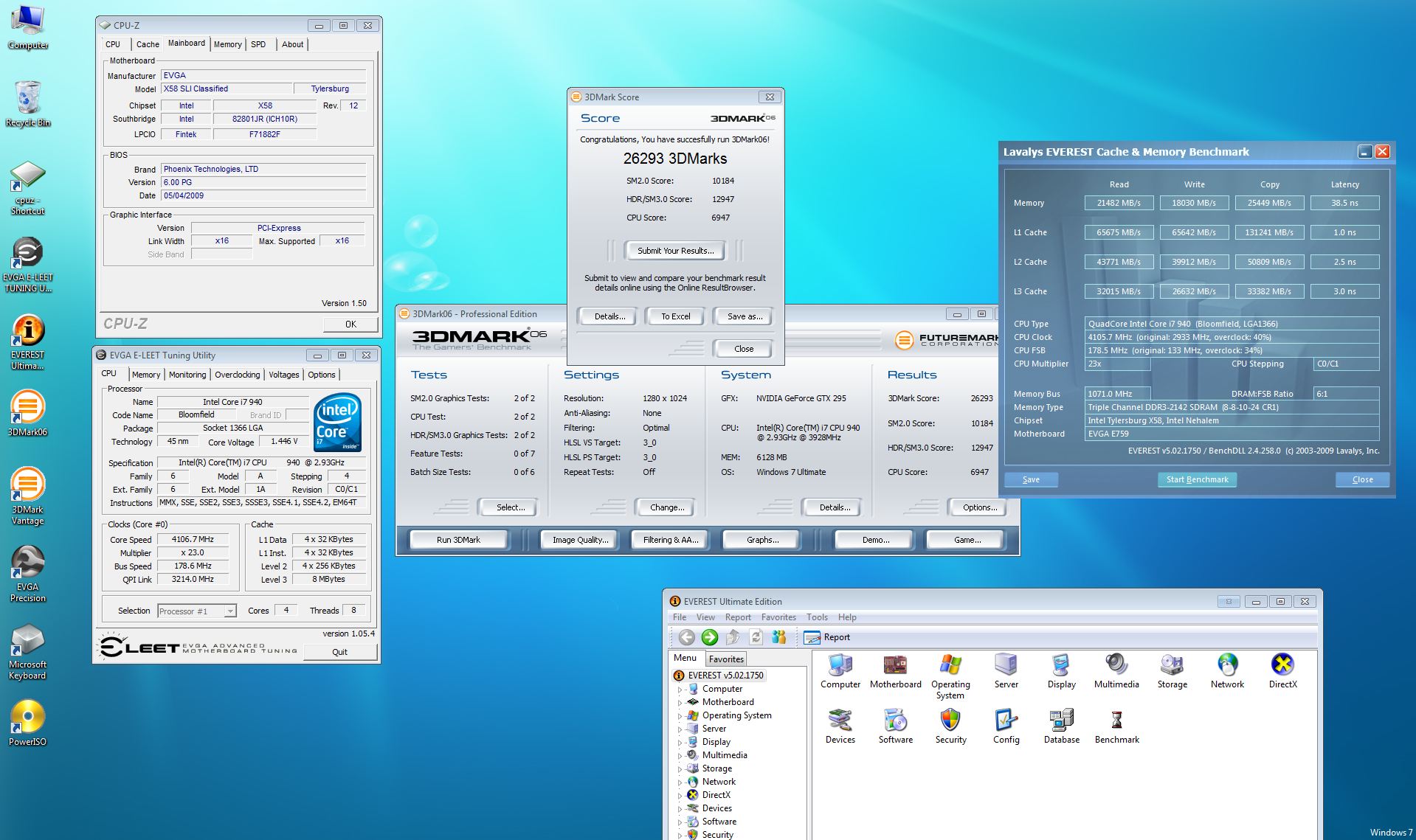Open the Tools menu in EVEREST
1416x840 pixels.
tap(817, 617)
